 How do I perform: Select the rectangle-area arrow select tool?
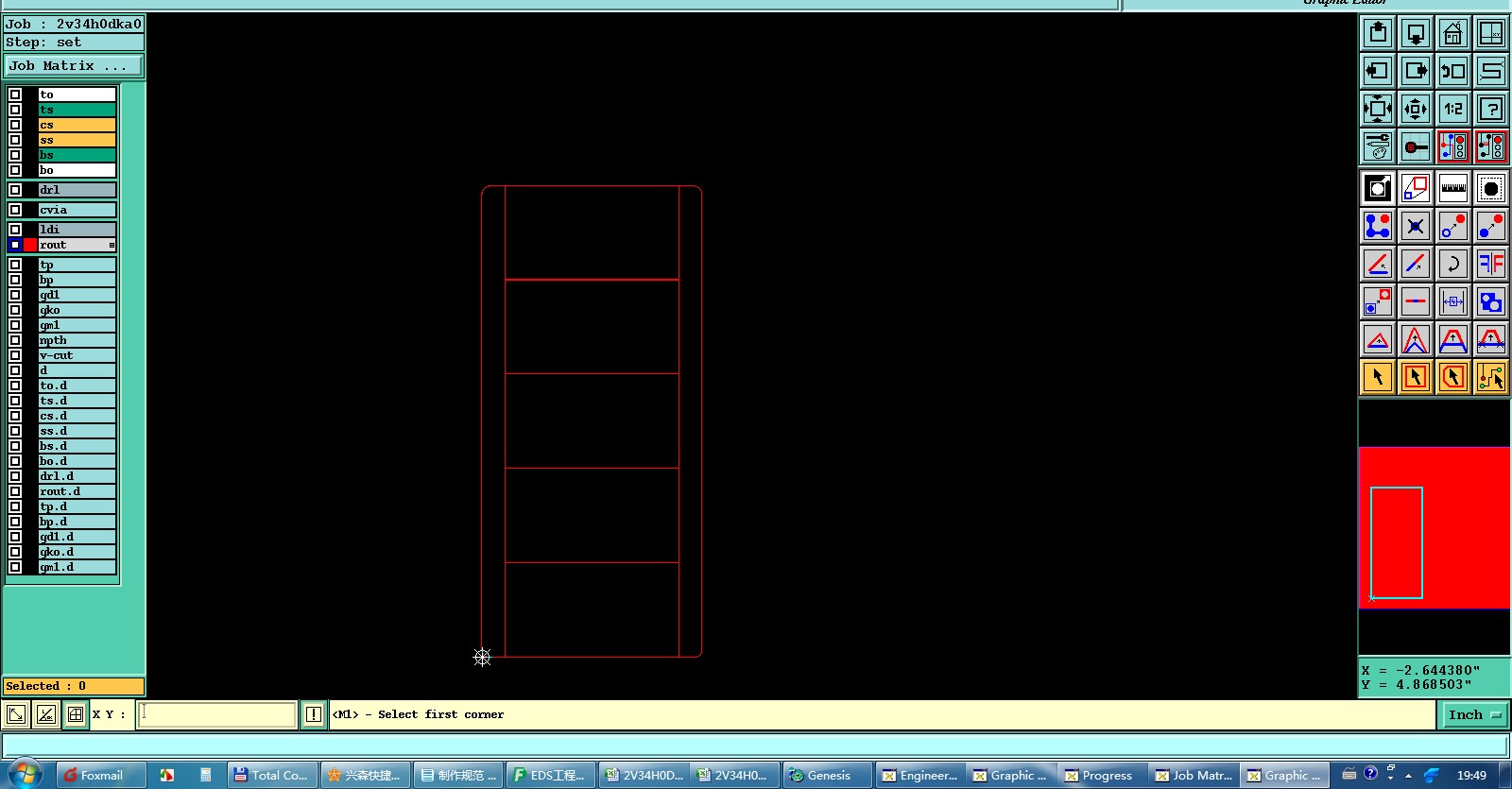(1416, 377)
